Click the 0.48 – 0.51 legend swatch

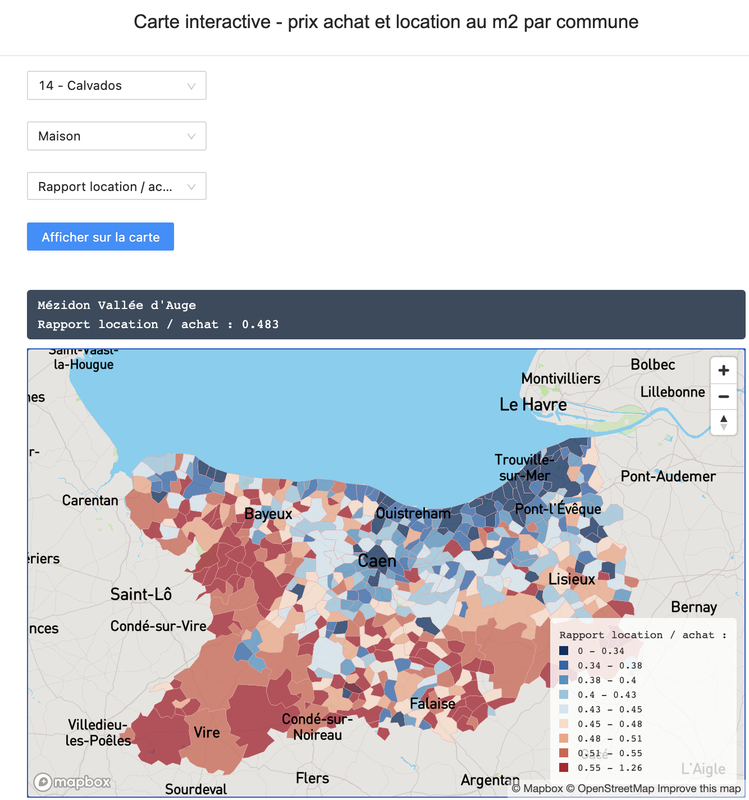(563, 738)
